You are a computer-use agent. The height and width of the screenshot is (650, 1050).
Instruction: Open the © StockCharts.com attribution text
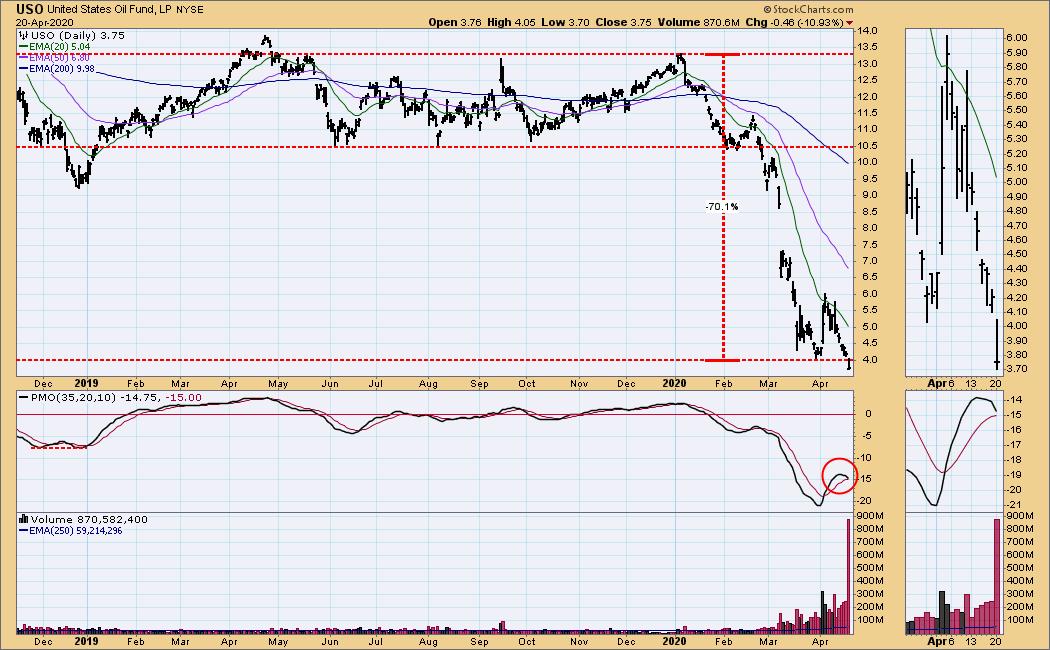point(808,9)
